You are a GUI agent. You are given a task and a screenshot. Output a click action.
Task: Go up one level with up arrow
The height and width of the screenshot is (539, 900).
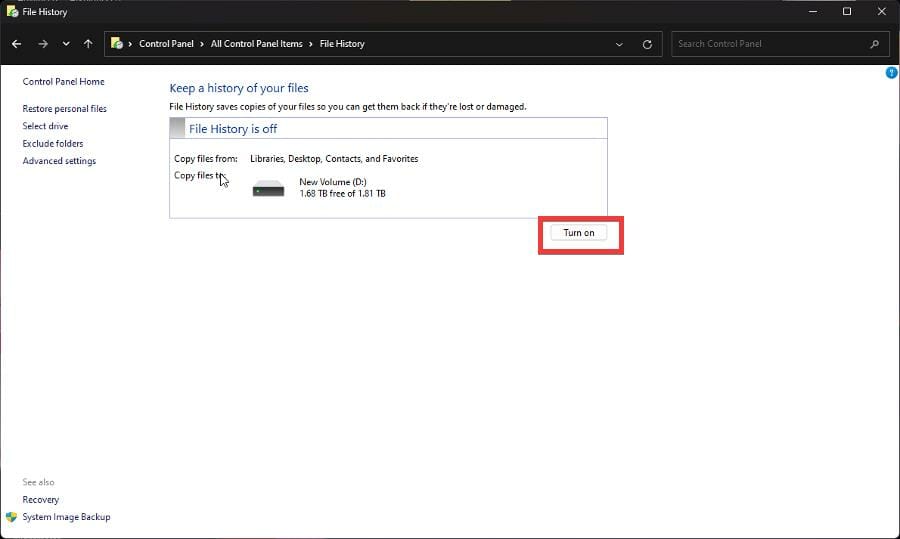(88, 44)
